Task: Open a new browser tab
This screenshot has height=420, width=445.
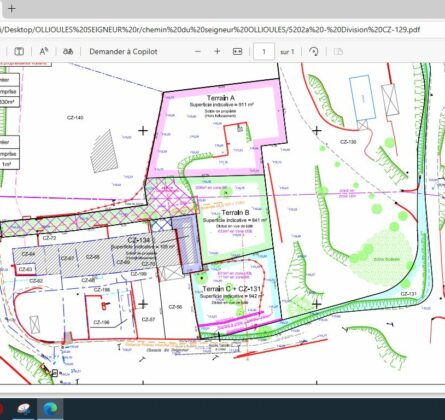Action: (11, 9)
